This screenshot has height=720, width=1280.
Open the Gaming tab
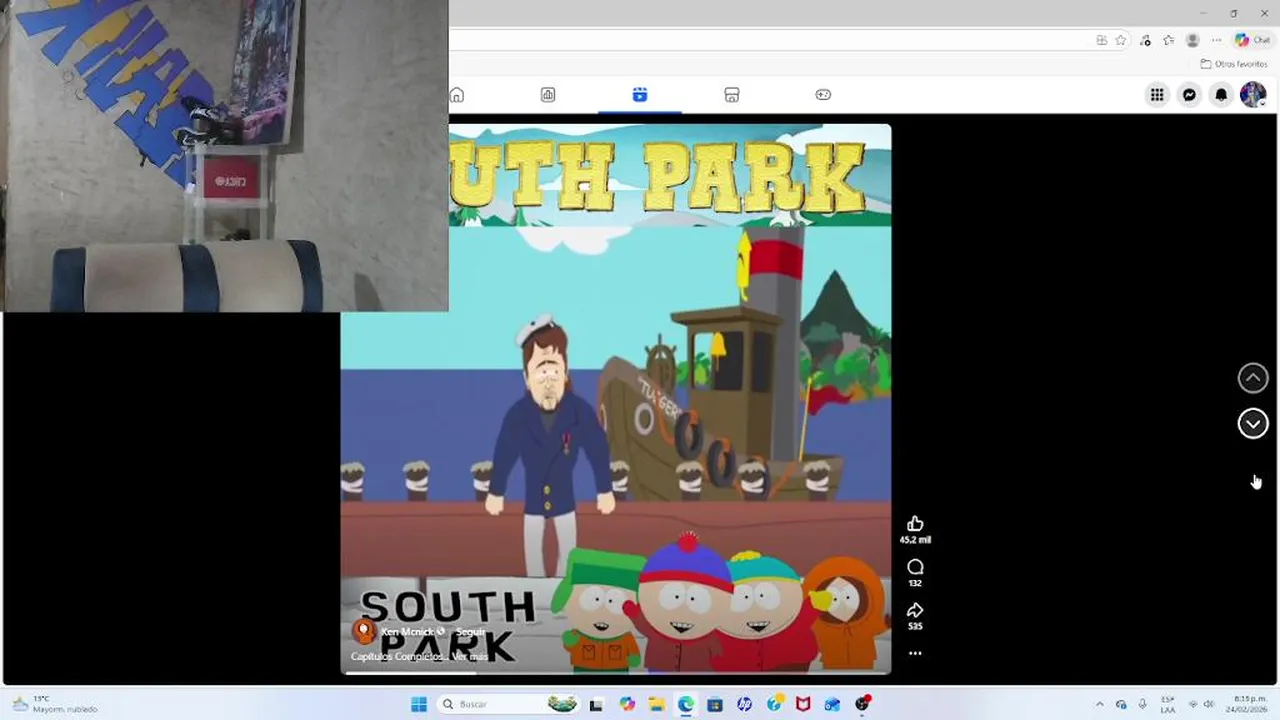823,95
